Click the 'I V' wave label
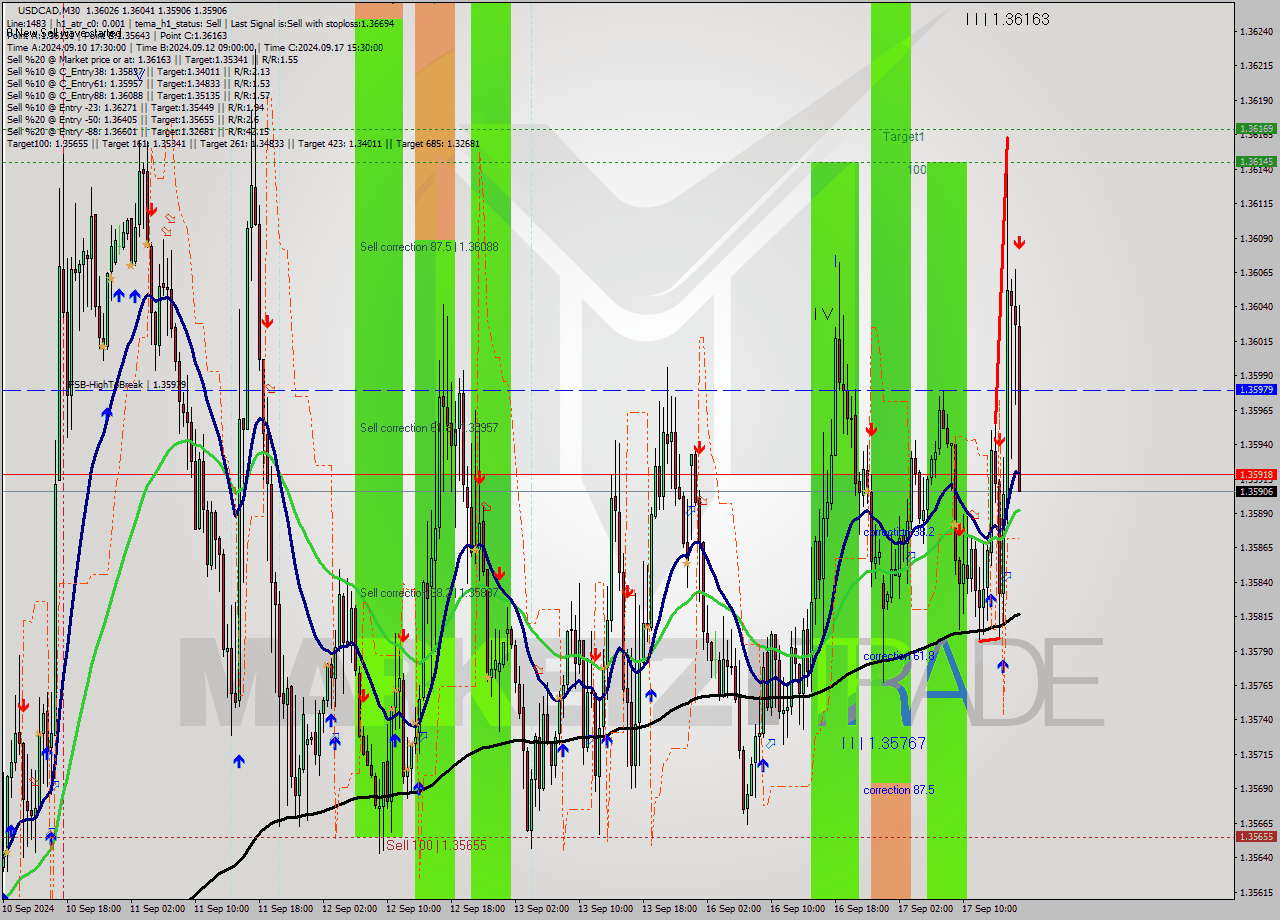Image resolution: width=1280 pixels, height=920 pixels. click(823, 314)
